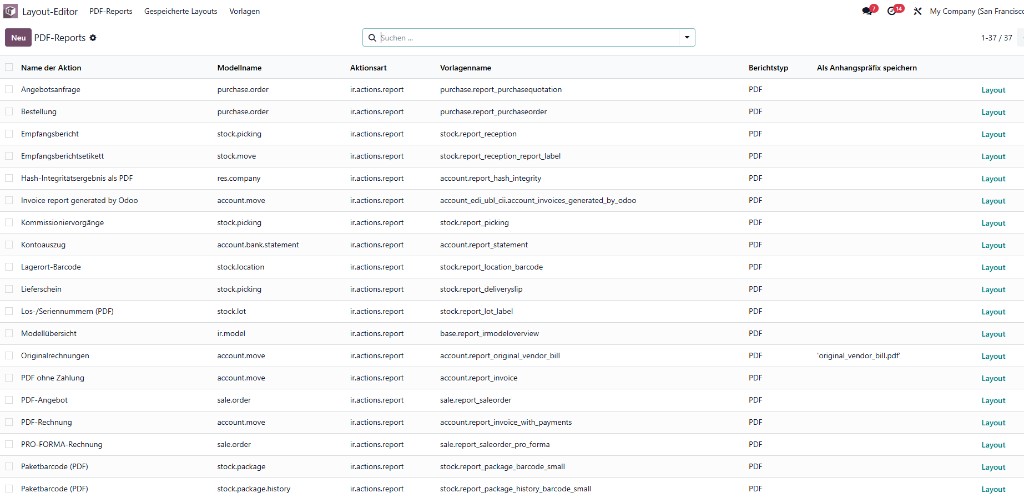Open the activities clock icon
1024x498 pixels.
click(x=892, y=11)
